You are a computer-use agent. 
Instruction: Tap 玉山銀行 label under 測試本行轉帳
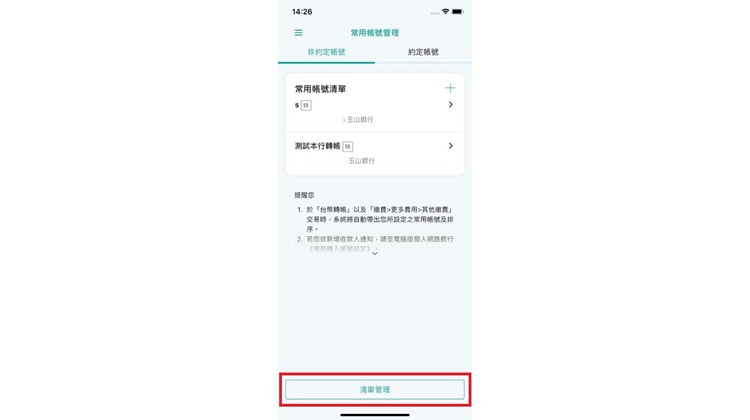(361, 161)
